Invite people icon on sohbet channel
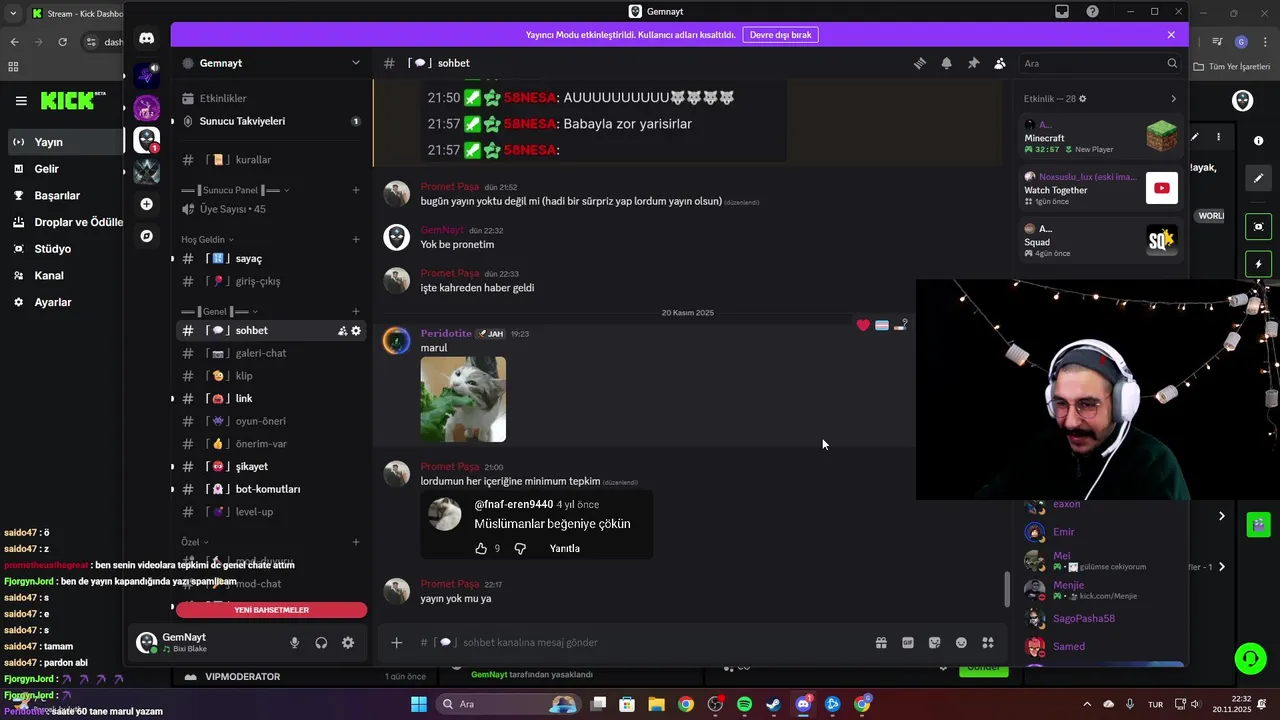 342,331
